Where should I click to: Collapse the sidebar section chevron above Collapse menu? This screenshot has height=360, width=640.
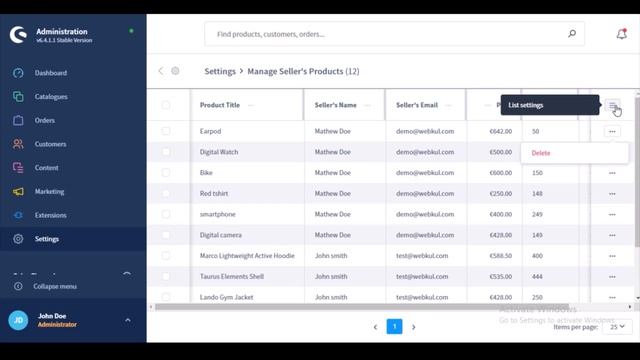tap(127, 274)
